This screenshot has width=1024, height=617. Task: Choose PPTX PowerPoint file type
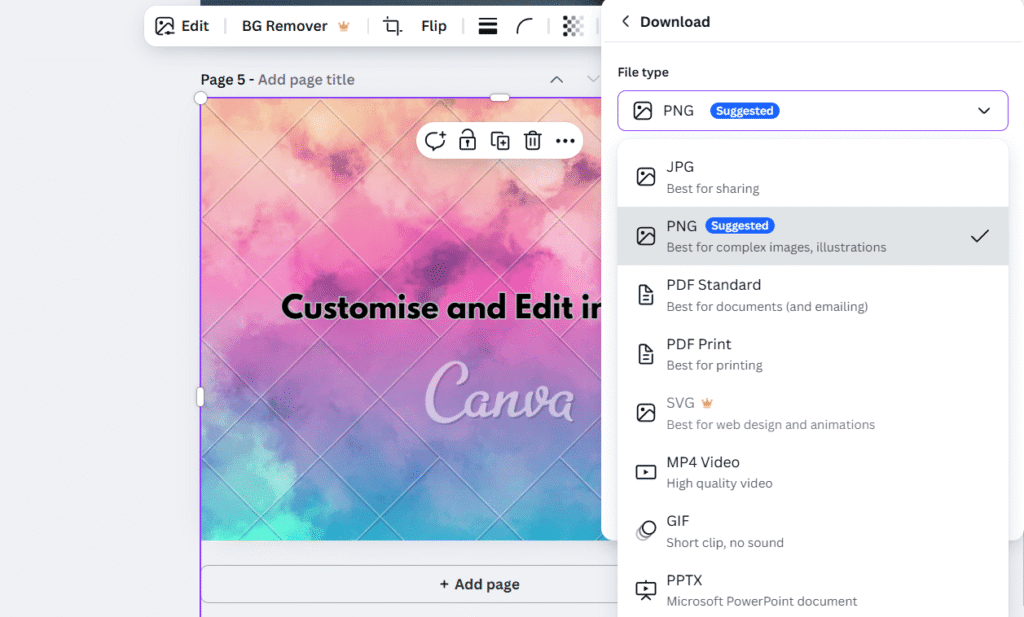point(812,590)
